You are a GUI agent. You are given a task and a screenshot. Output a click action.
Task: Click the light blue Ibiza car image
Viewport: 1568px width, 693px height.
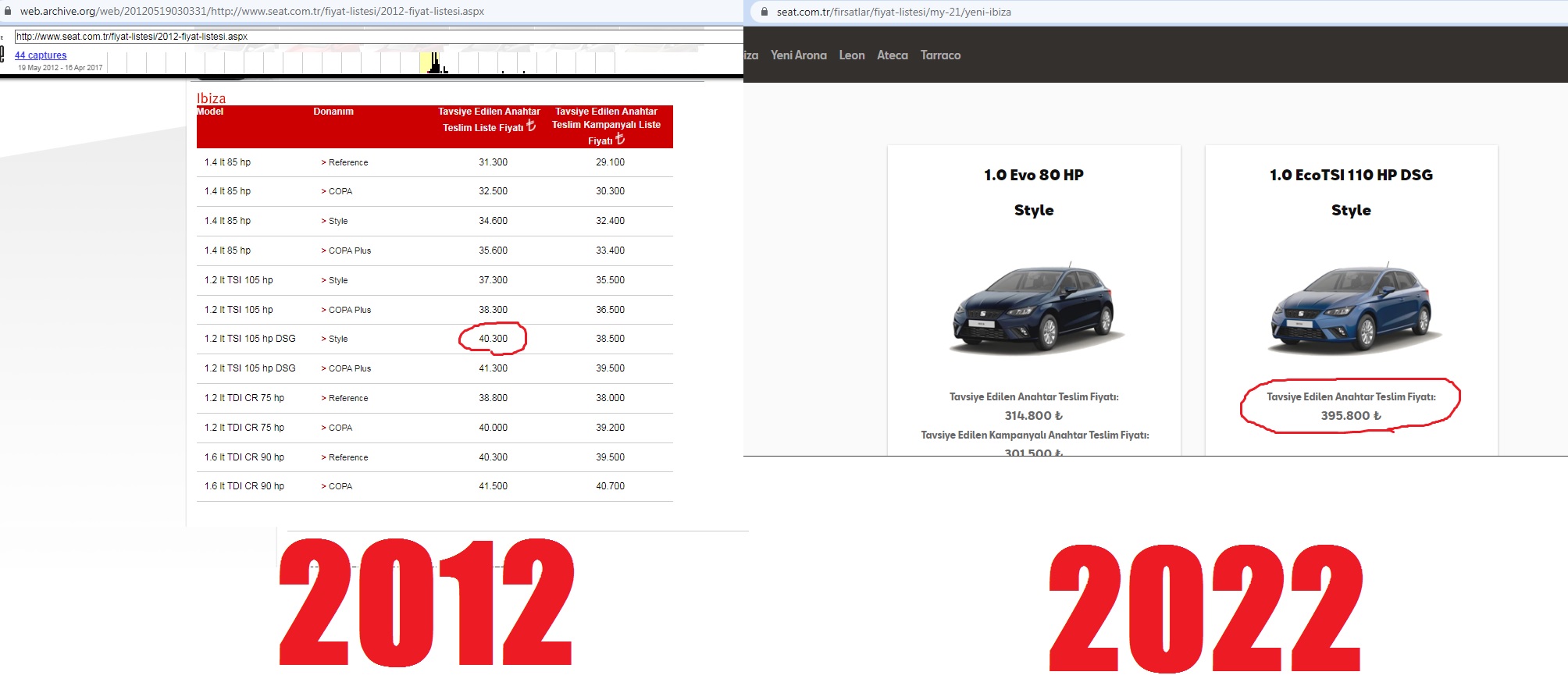1353,308
